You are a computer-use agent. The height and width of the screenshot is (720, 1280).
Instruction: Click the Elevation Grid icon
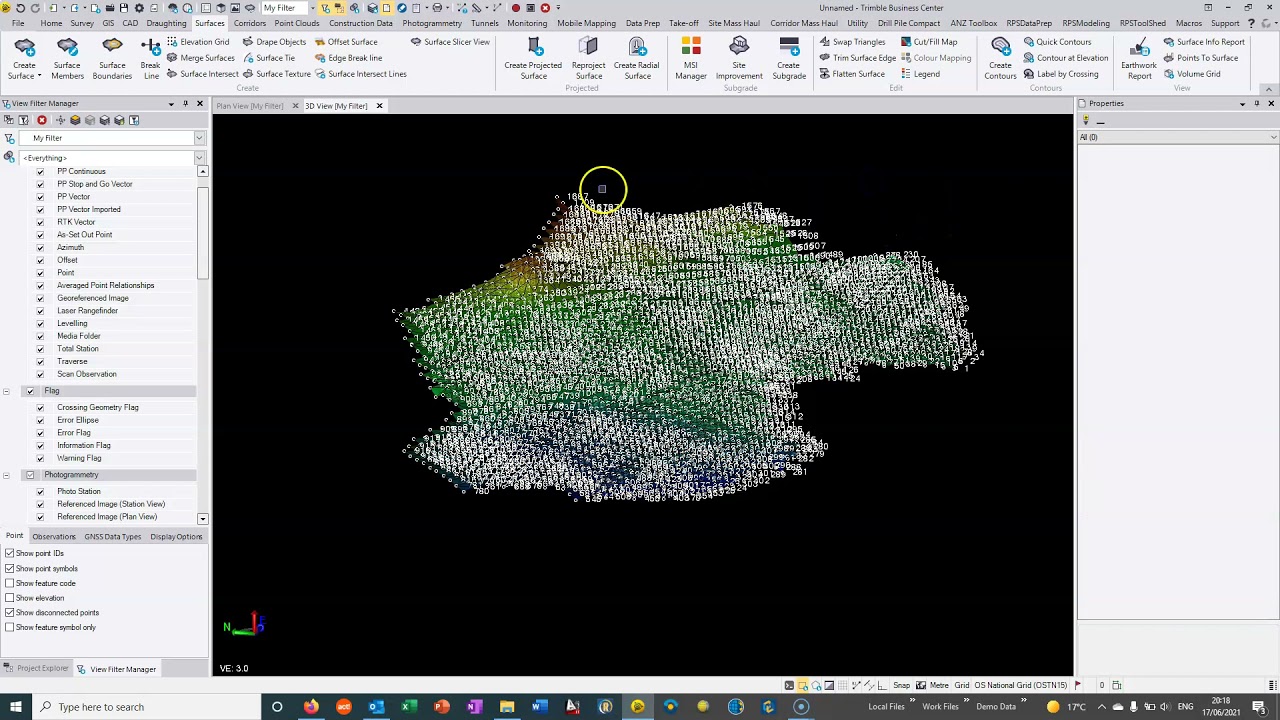click(172, 42)
